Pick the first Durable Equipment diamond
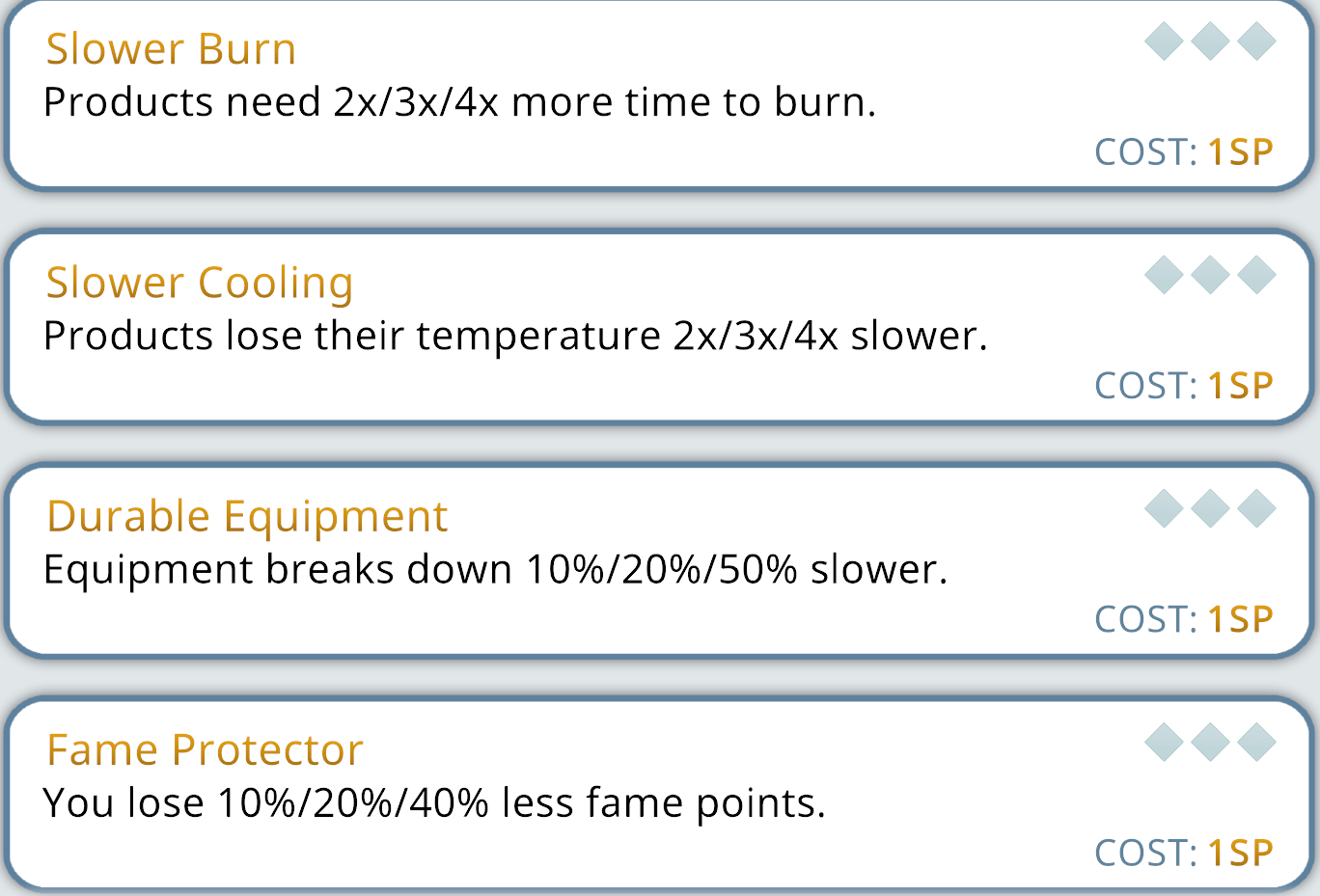Image resolution: width=1320 pixels, height=896 pixels. pos(1164,508)
